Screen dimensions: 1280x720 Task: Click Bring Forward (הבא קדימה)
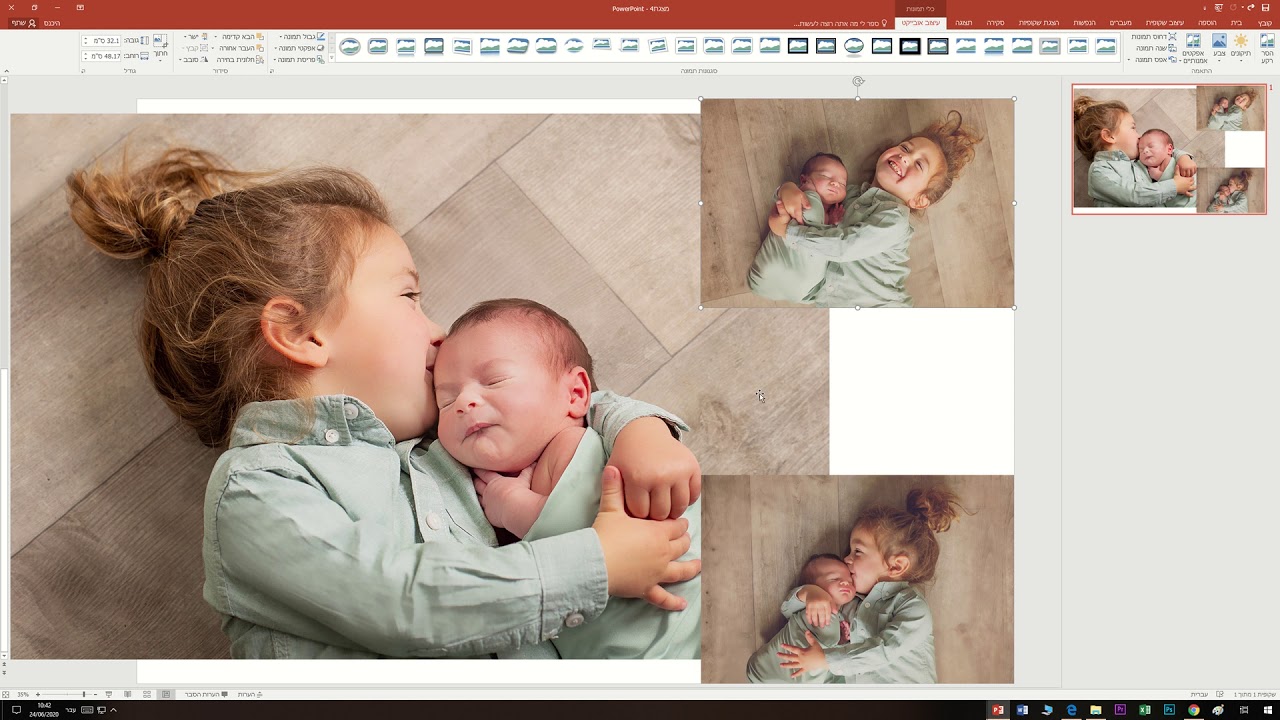[x=241, y=37]
